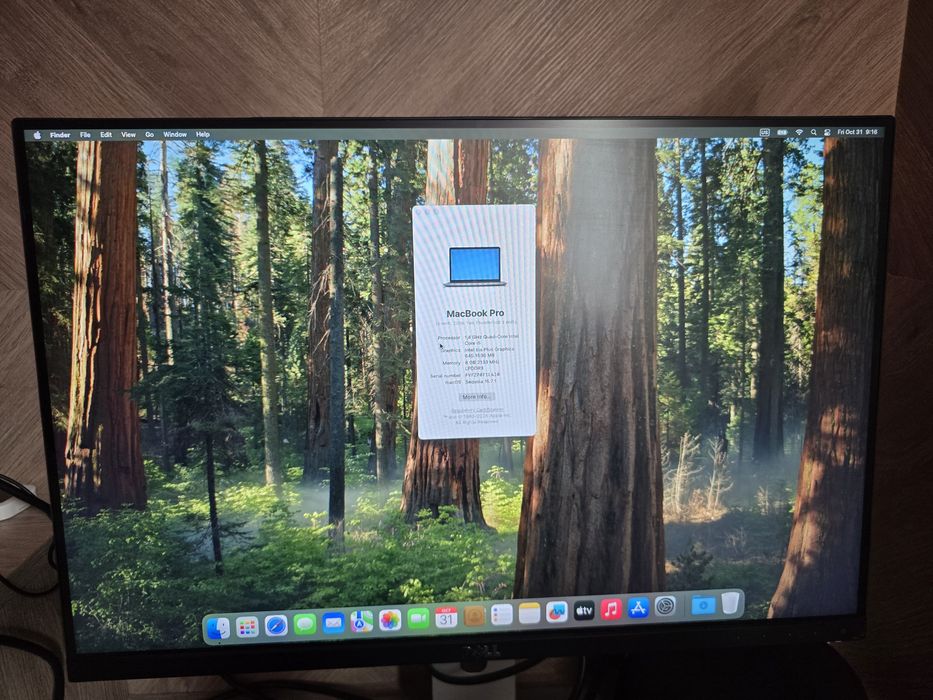Open the Trash in the dock
Image resolution: width=933 pixels, height=700 pixels.
[730, 603]
